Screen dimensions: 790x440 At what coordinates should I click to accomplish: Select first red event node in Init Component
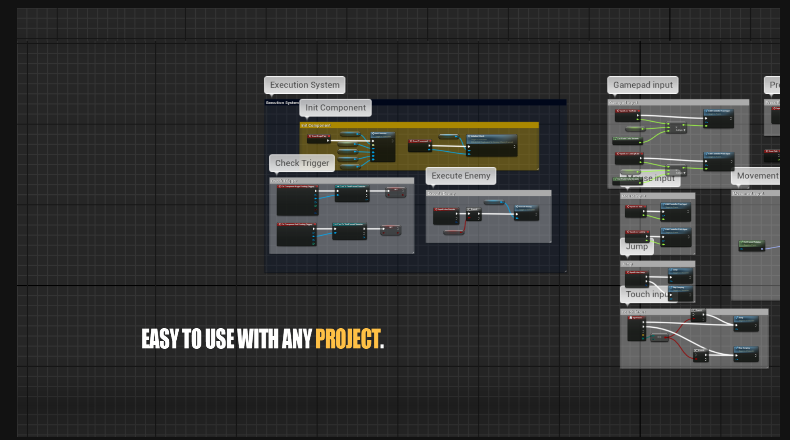318,138
